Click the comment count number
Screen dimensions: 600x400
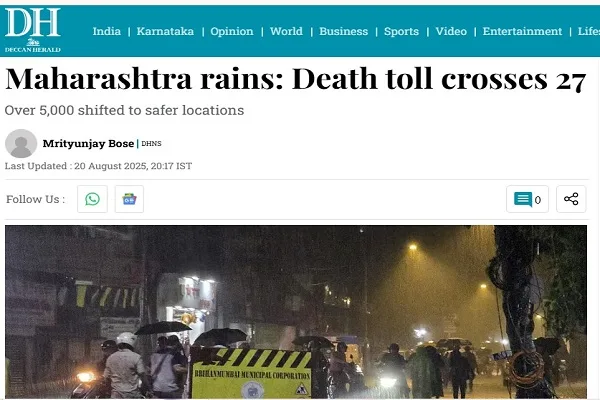coord(538,200)
